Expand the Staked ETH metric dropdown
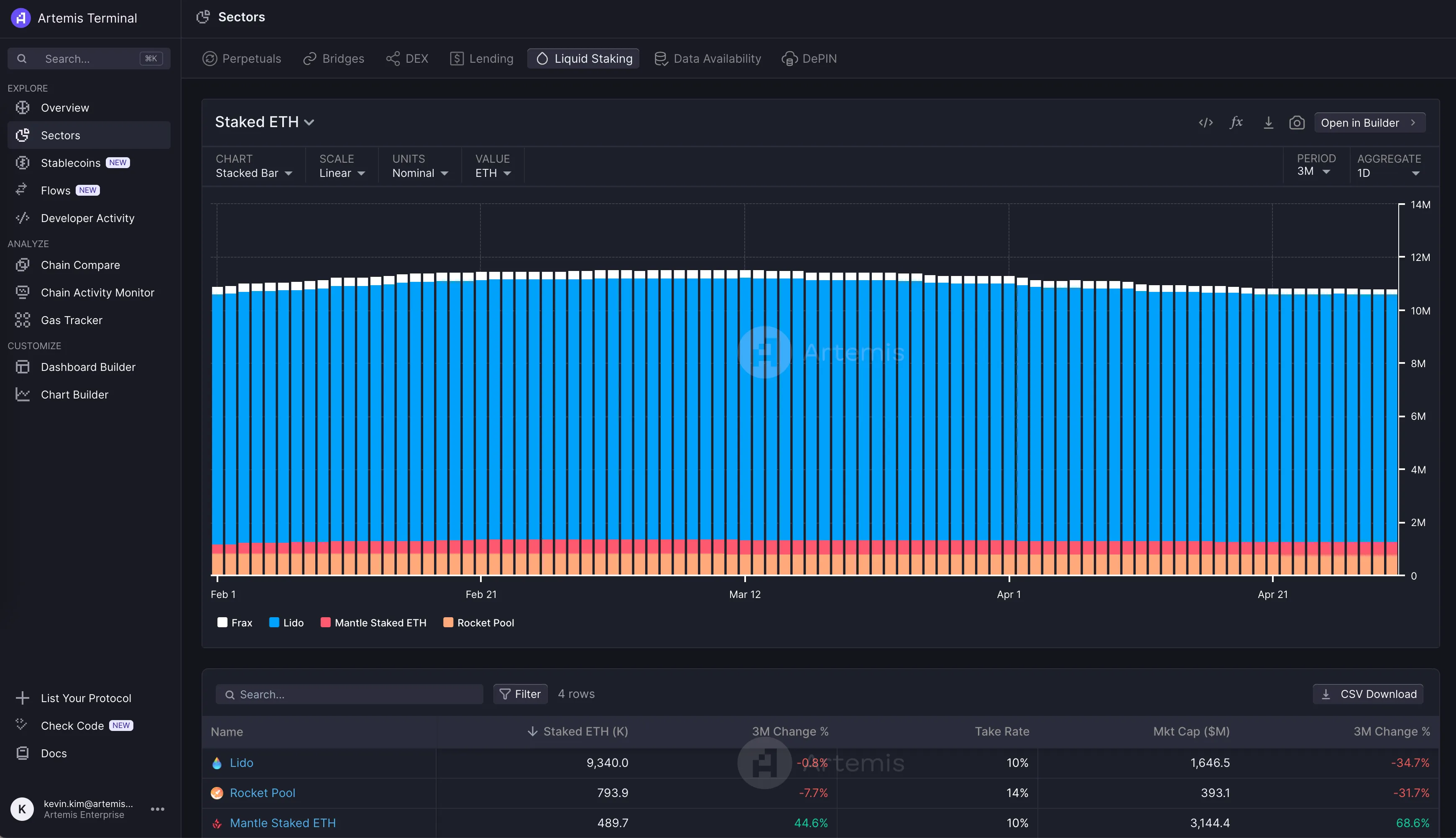This screenshot has height=838, width=1456. (265, 122)
